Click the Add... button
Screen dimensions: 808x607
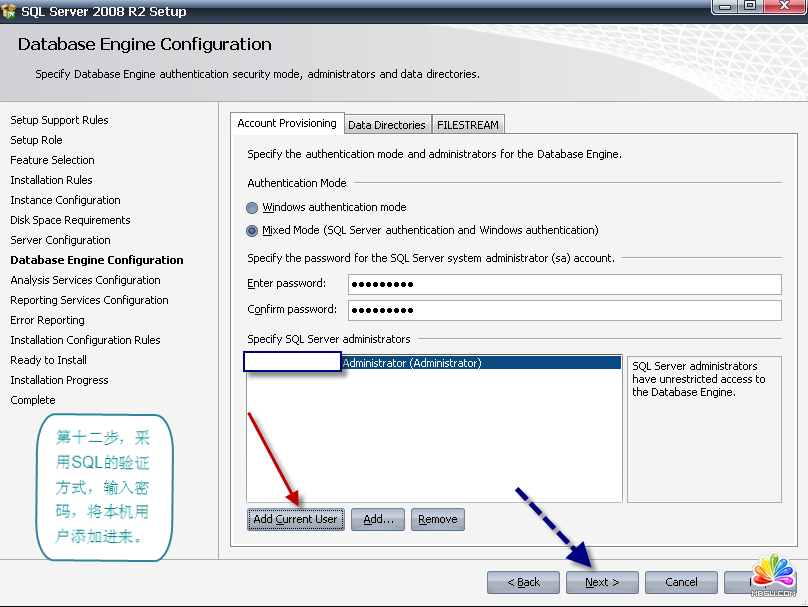378,519
